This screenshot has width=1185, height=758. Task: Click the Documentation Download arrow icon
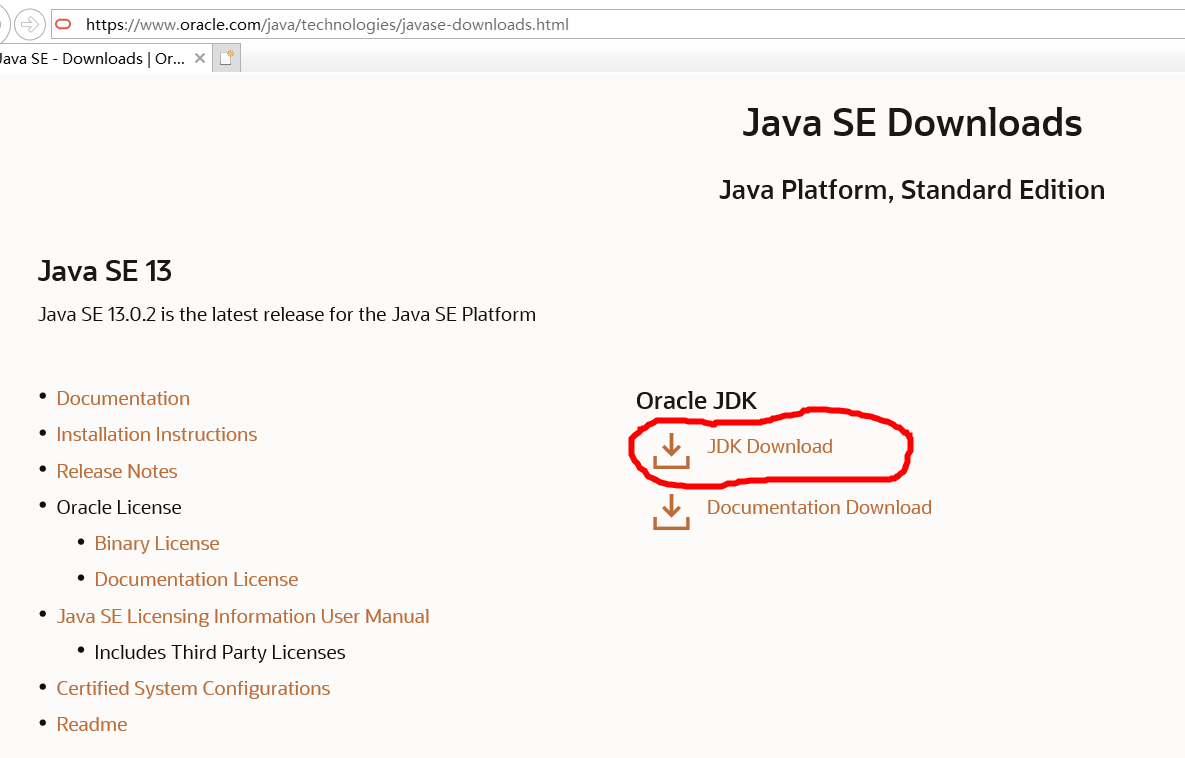[671, 512]
